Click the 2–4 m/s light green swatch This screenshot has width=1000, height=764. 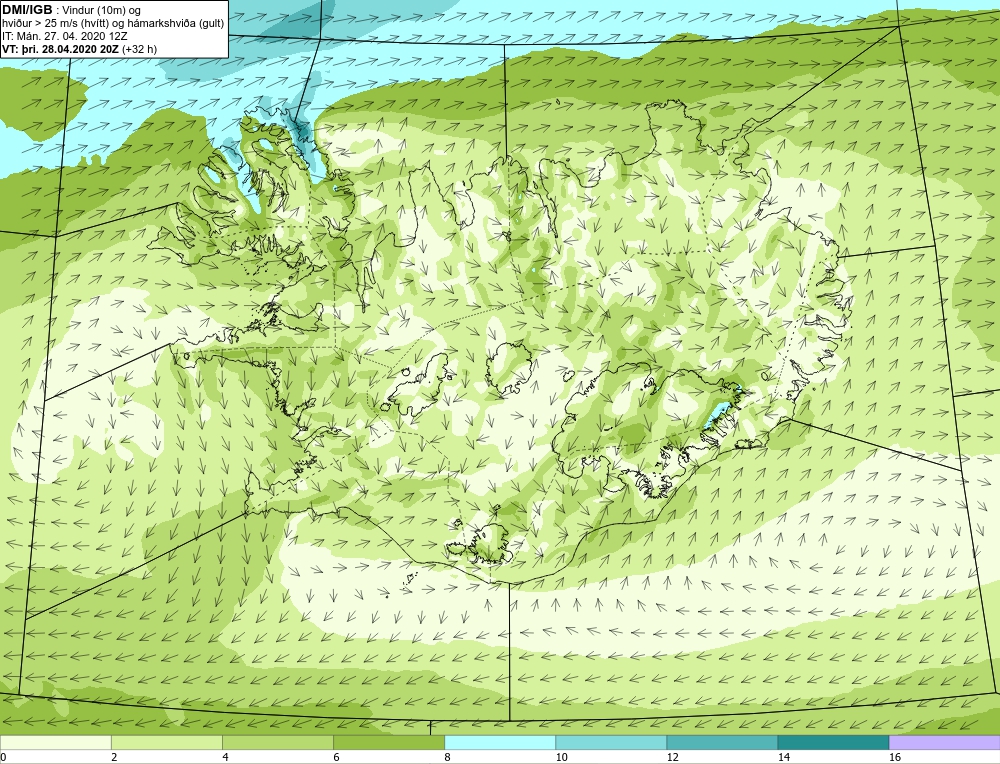tap(166, 742)
